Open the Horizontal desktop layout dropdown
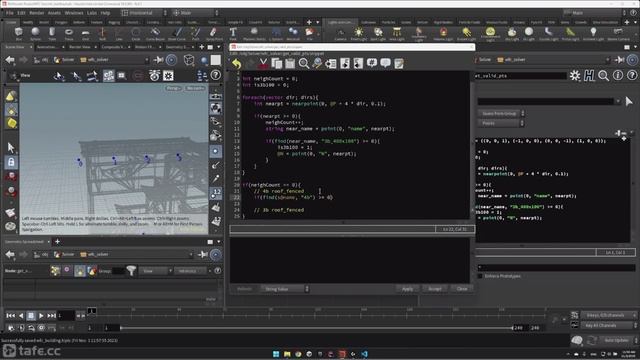The width and height of the screenshot is (640, 360). point(144,13)
